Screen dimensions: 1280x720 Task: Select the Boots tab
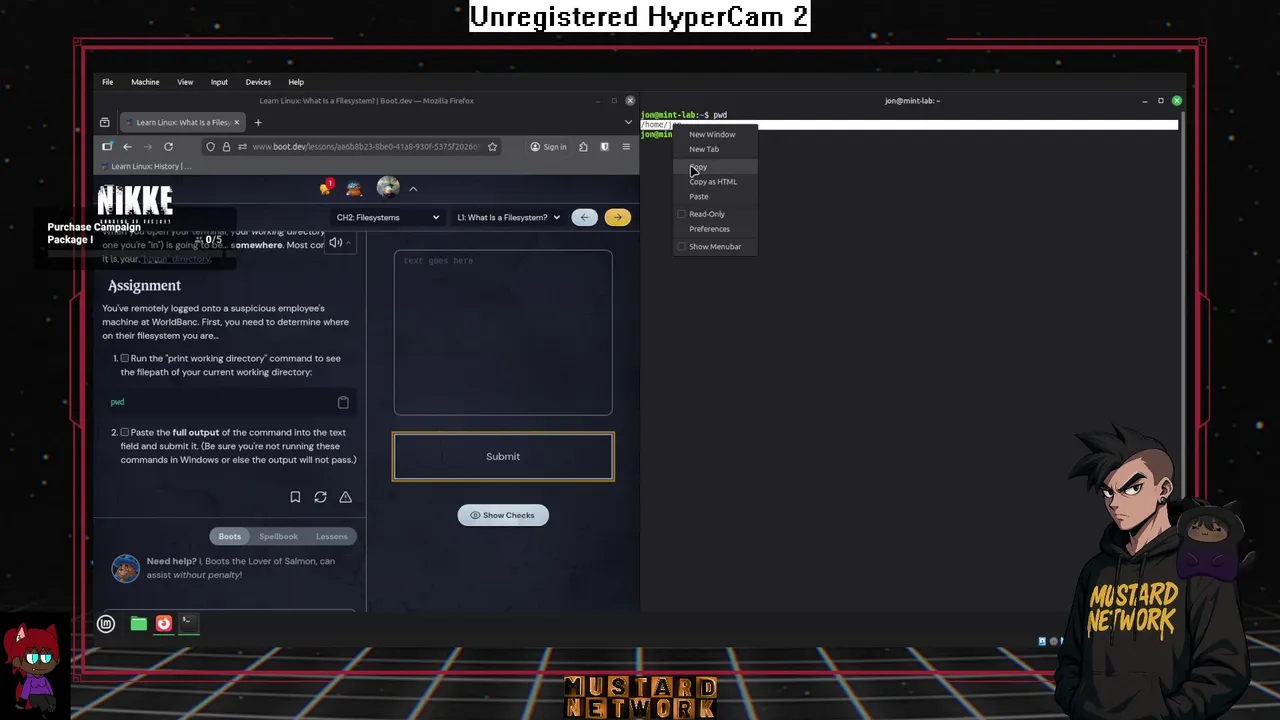230,536
